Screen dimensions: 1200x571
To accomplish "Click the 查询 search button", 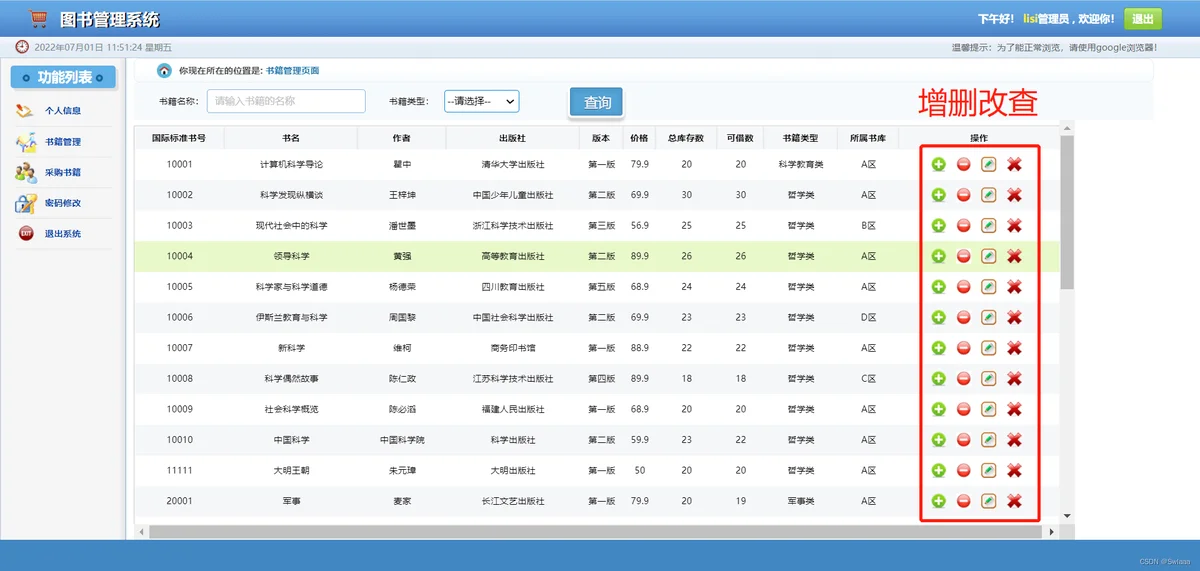I will [x=597, y=102].
